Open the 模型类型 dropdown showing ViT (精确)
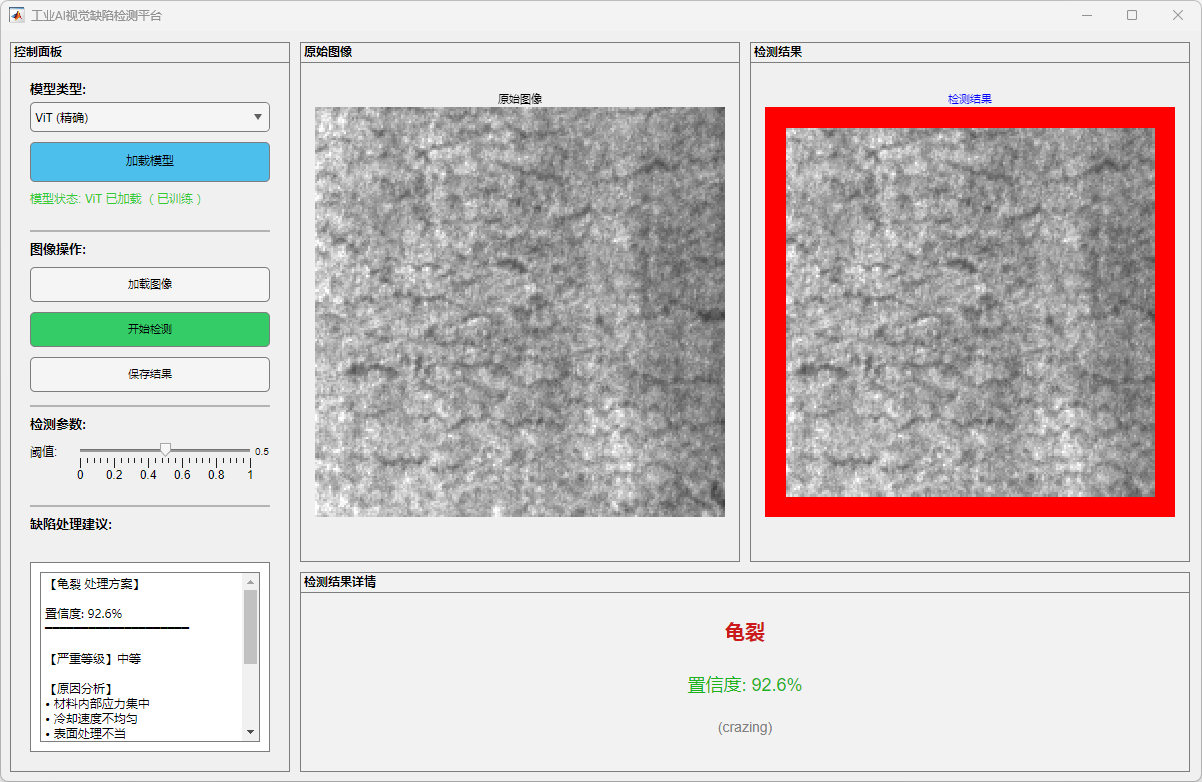This screenshot has height=782, width=1202. (x=150, y=117)
